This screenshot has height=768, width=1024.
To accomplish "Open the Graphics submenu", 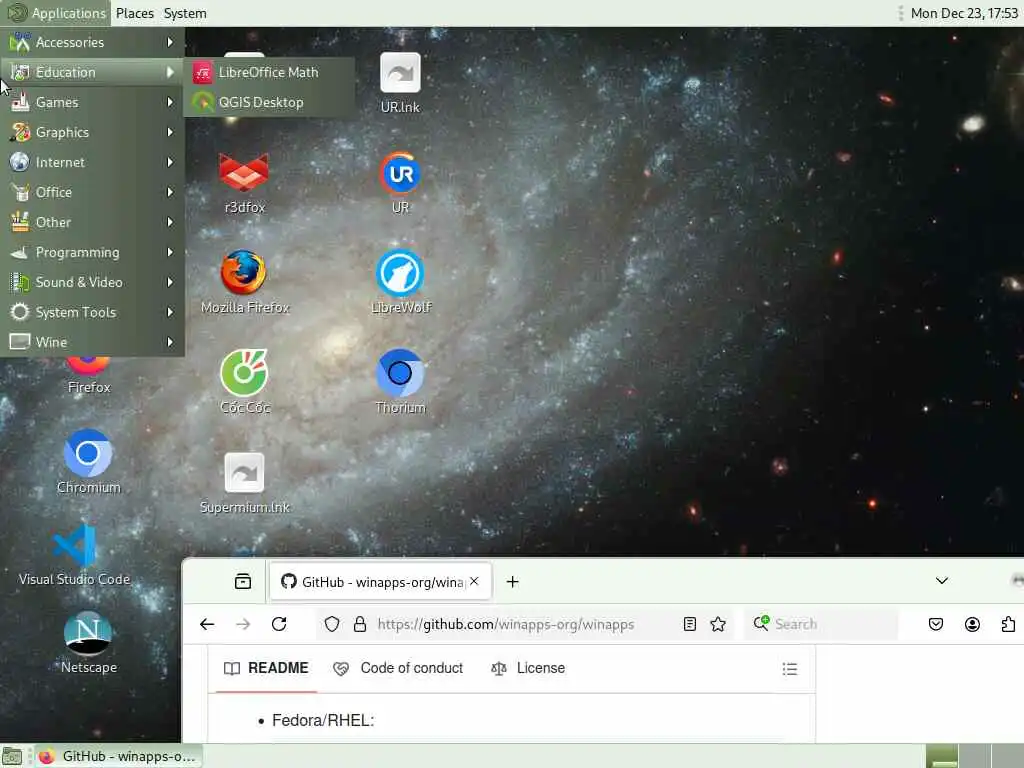I will 92,133.
